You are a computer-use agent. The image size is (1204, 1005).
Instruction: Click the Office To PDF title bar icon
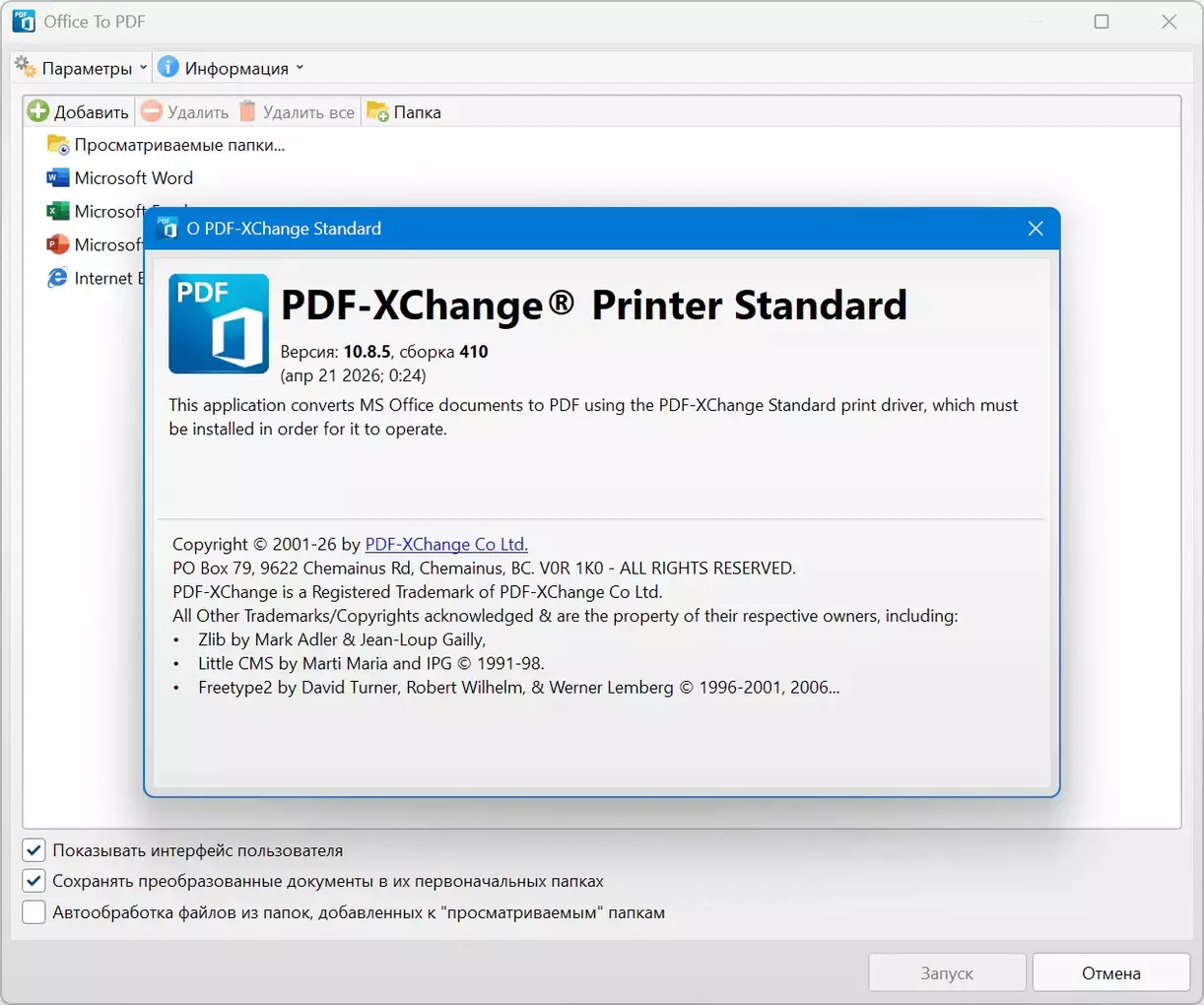point(24,21)
